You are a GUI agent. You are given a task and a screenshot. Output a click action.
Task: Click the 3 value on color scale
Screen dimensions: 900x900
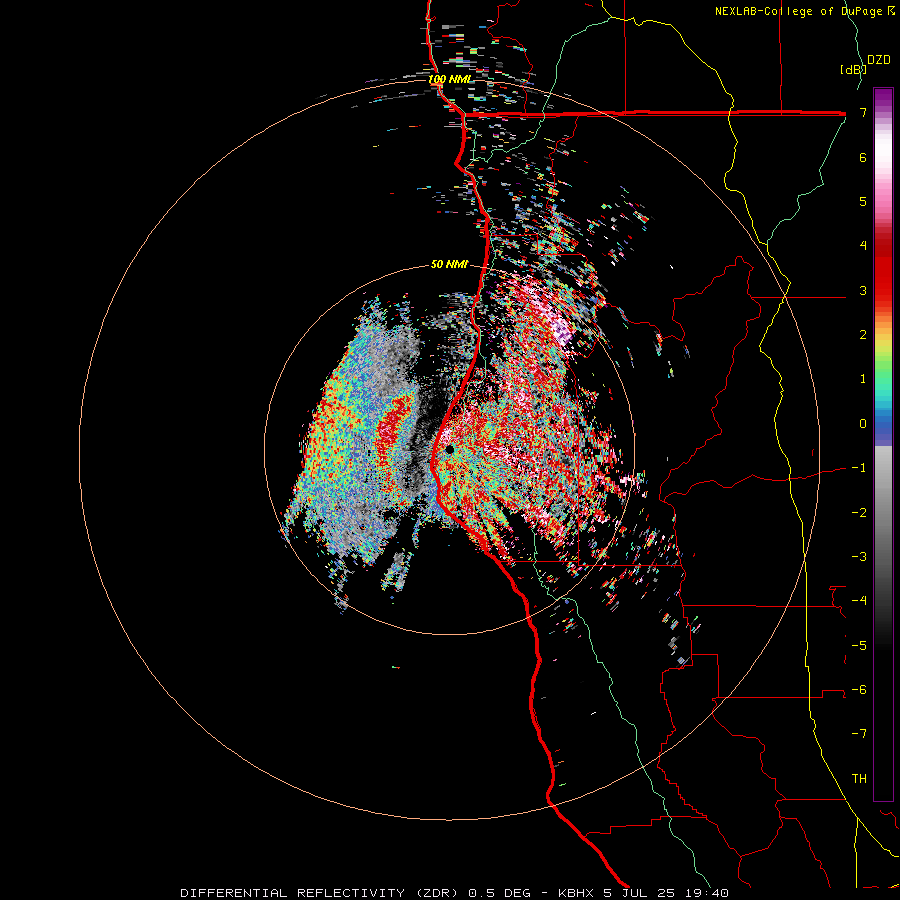coord(863,290)
